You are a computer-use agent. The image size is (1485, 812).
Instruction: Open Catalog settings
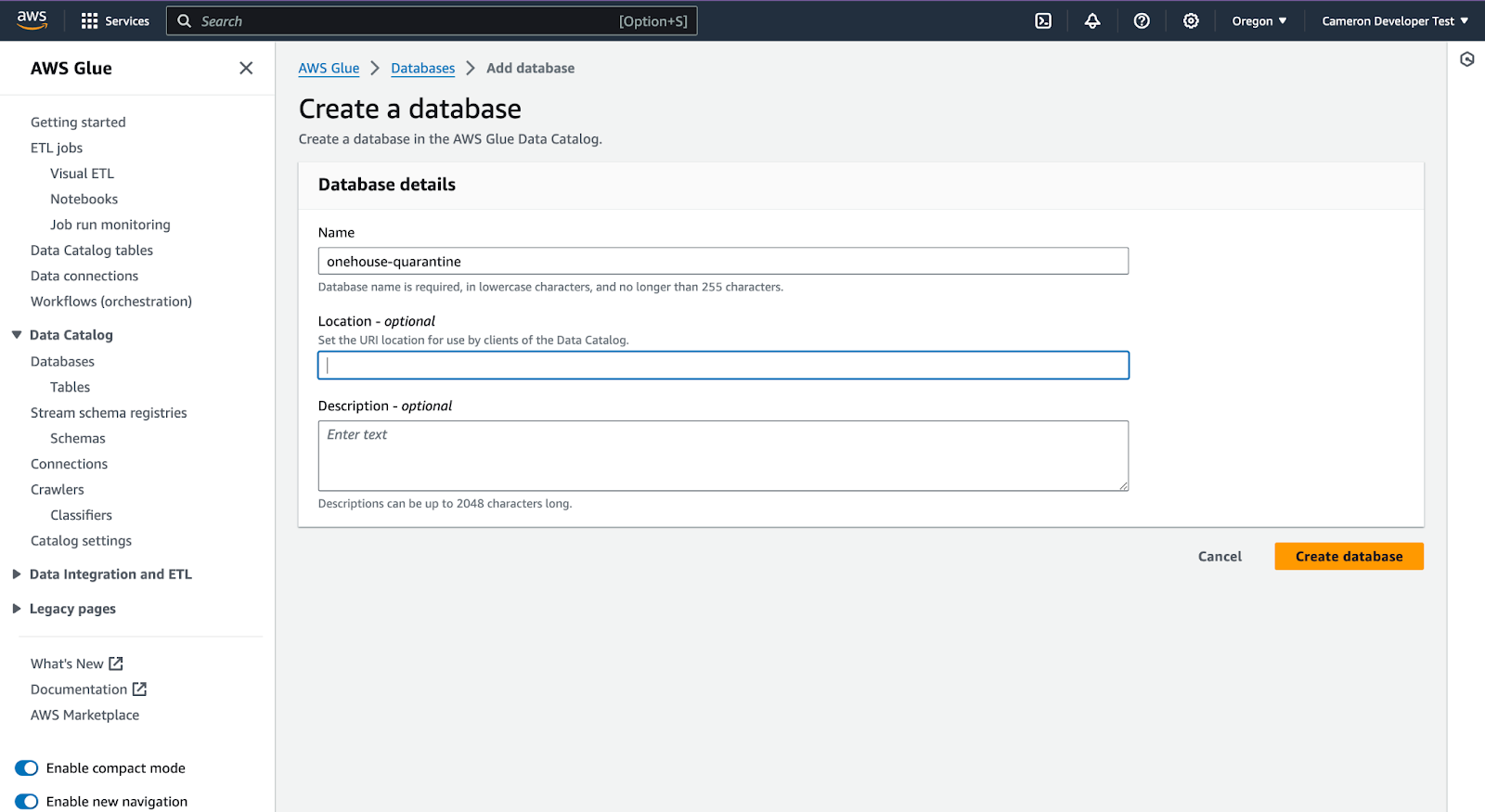click(81, 541)
